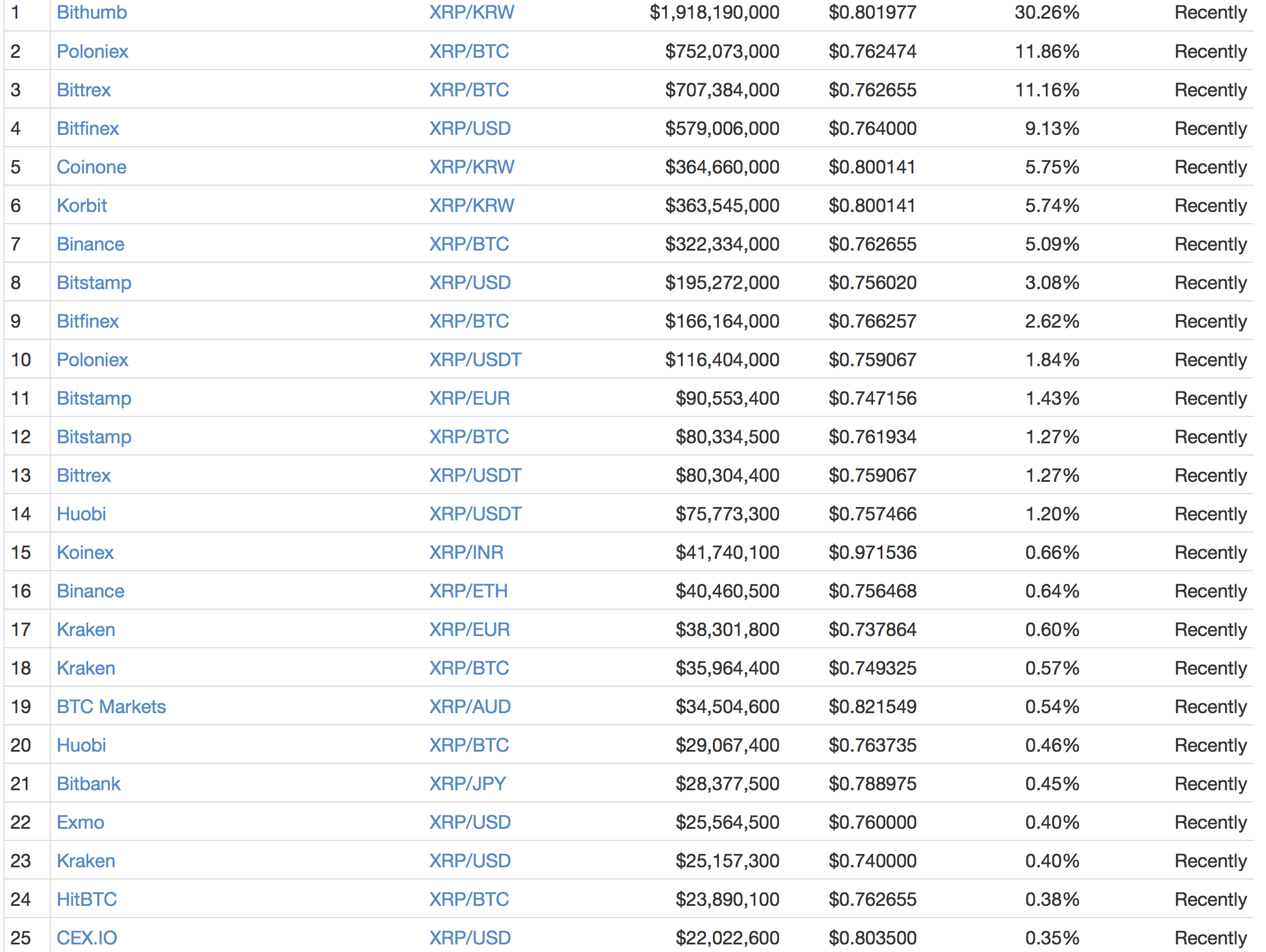Open the XRP/BTC pair for Poloniex row 2

click(469, 51)
